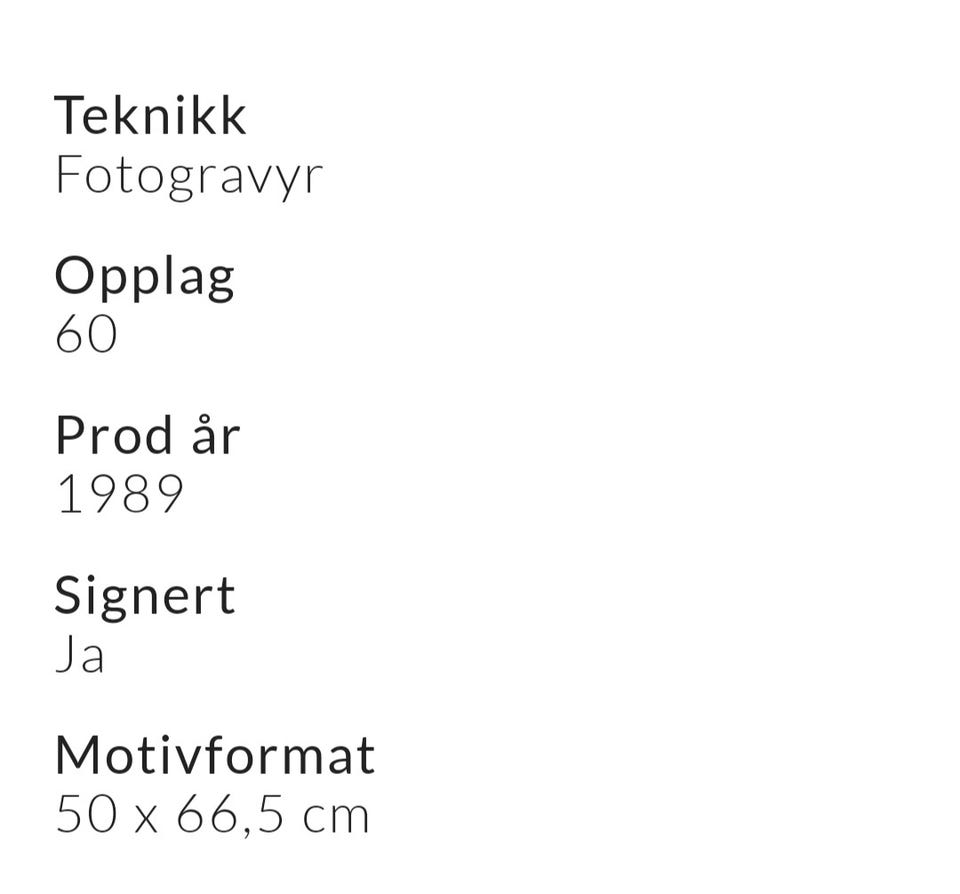Click the Opplag label

144,277
